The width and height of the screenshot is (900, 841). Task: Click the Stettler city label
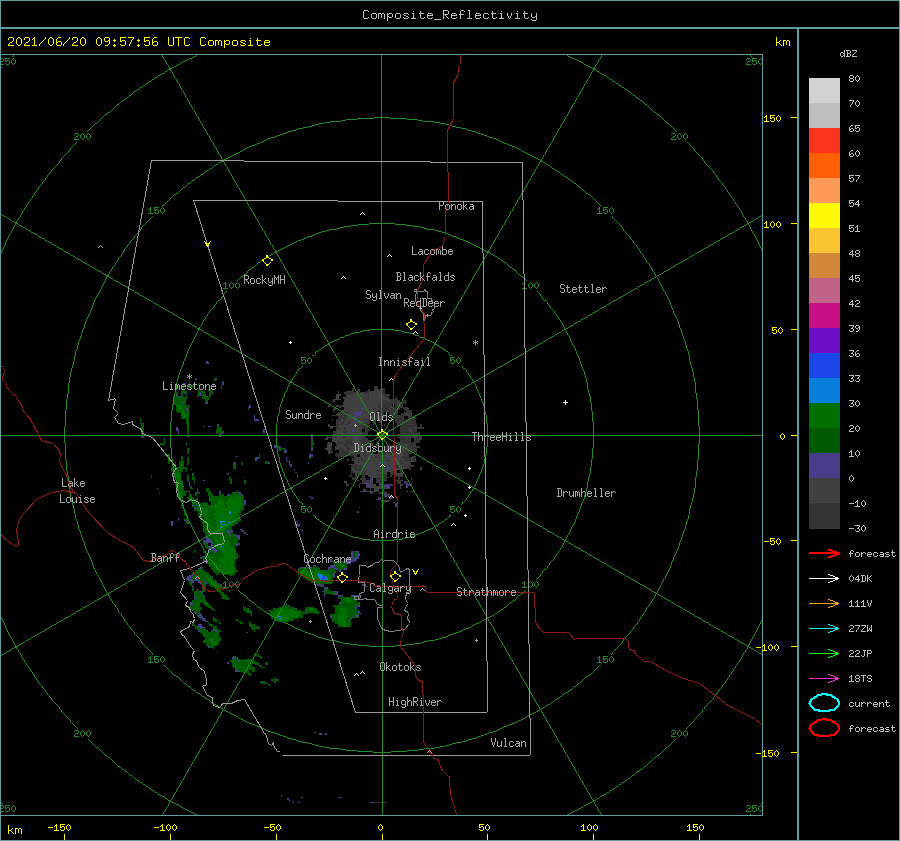point(583,289)
